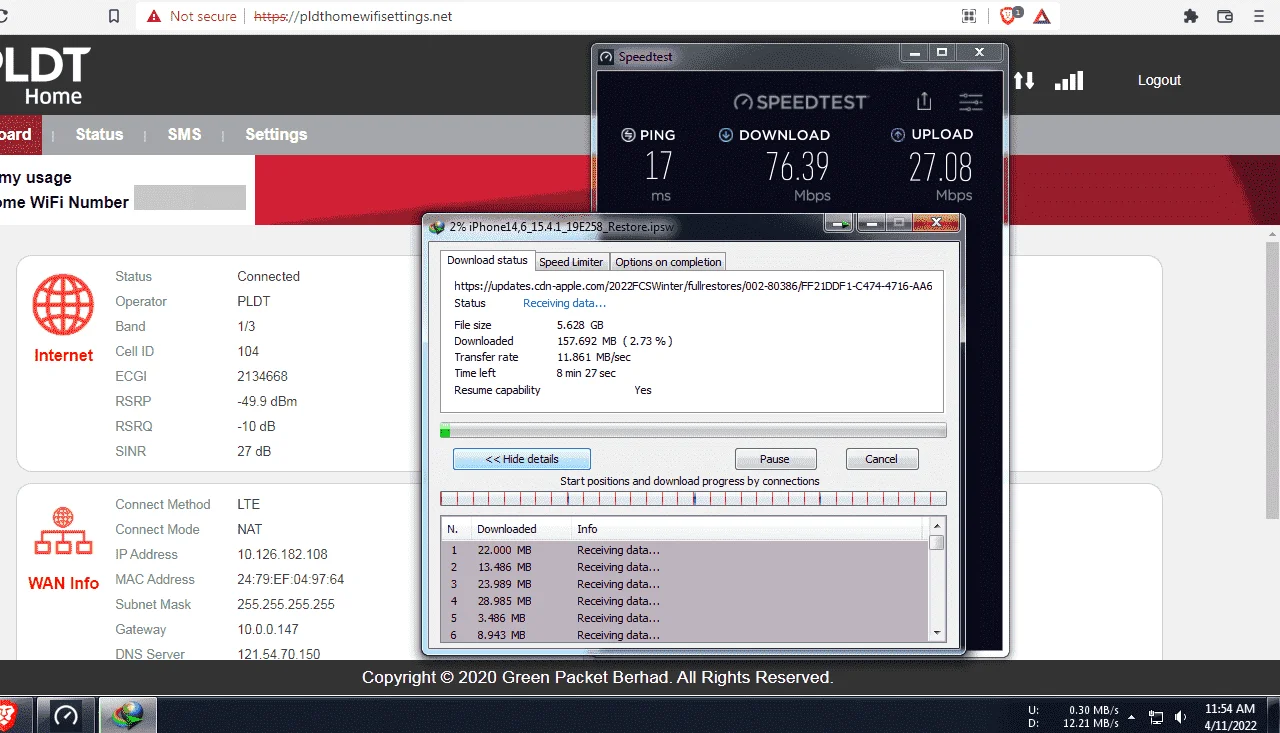
Task: Click the updates.cdn-apple.com download URL text
Action: [x=693, y=286]
